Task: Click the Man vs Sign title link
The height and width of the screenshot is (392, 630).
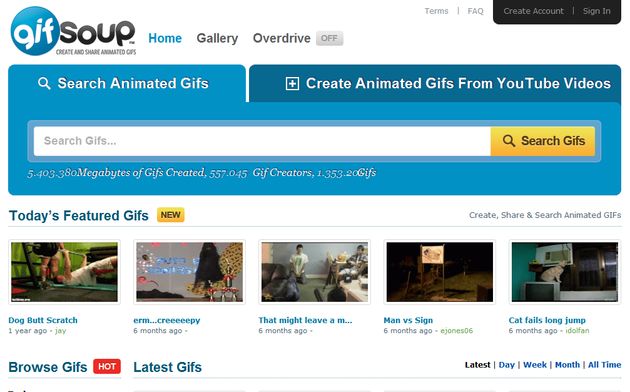Action: [x=408, y=320]
